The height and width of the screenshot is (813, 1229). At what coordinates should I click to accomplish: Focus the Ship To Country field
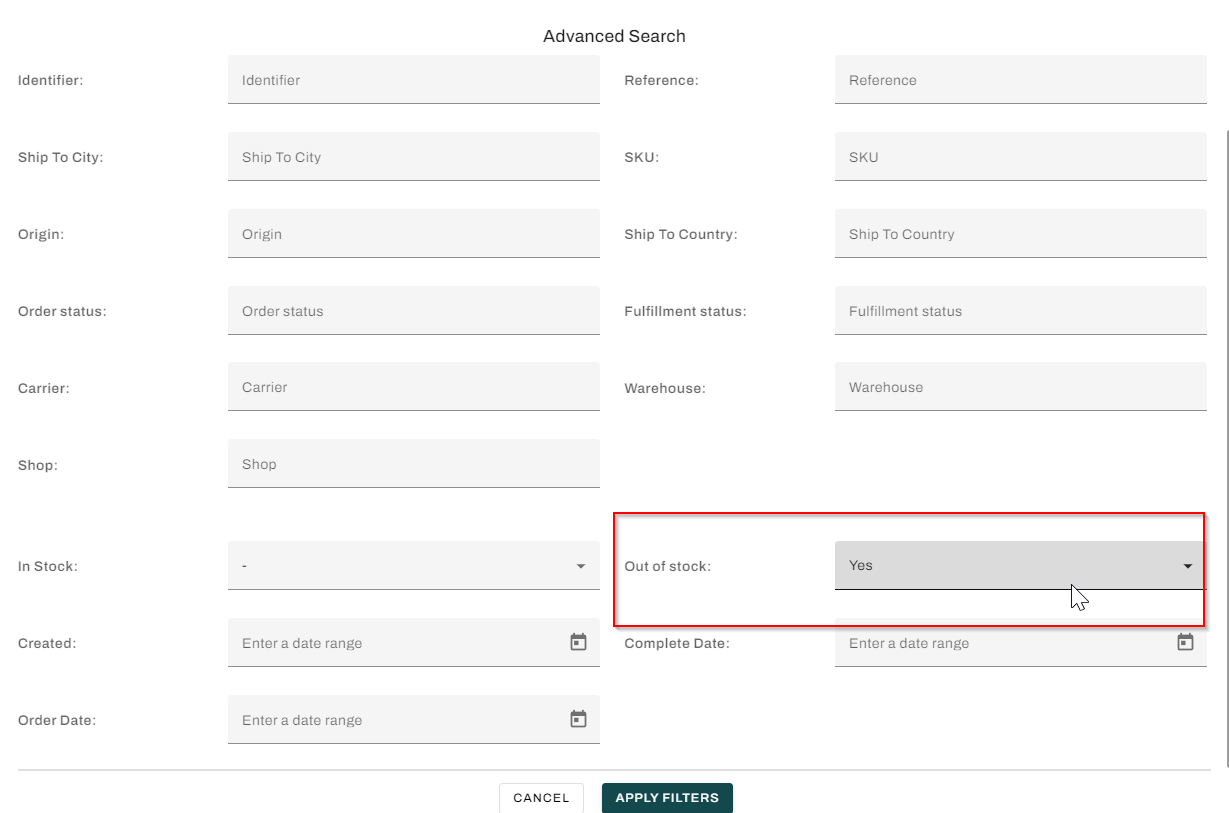1020,234
